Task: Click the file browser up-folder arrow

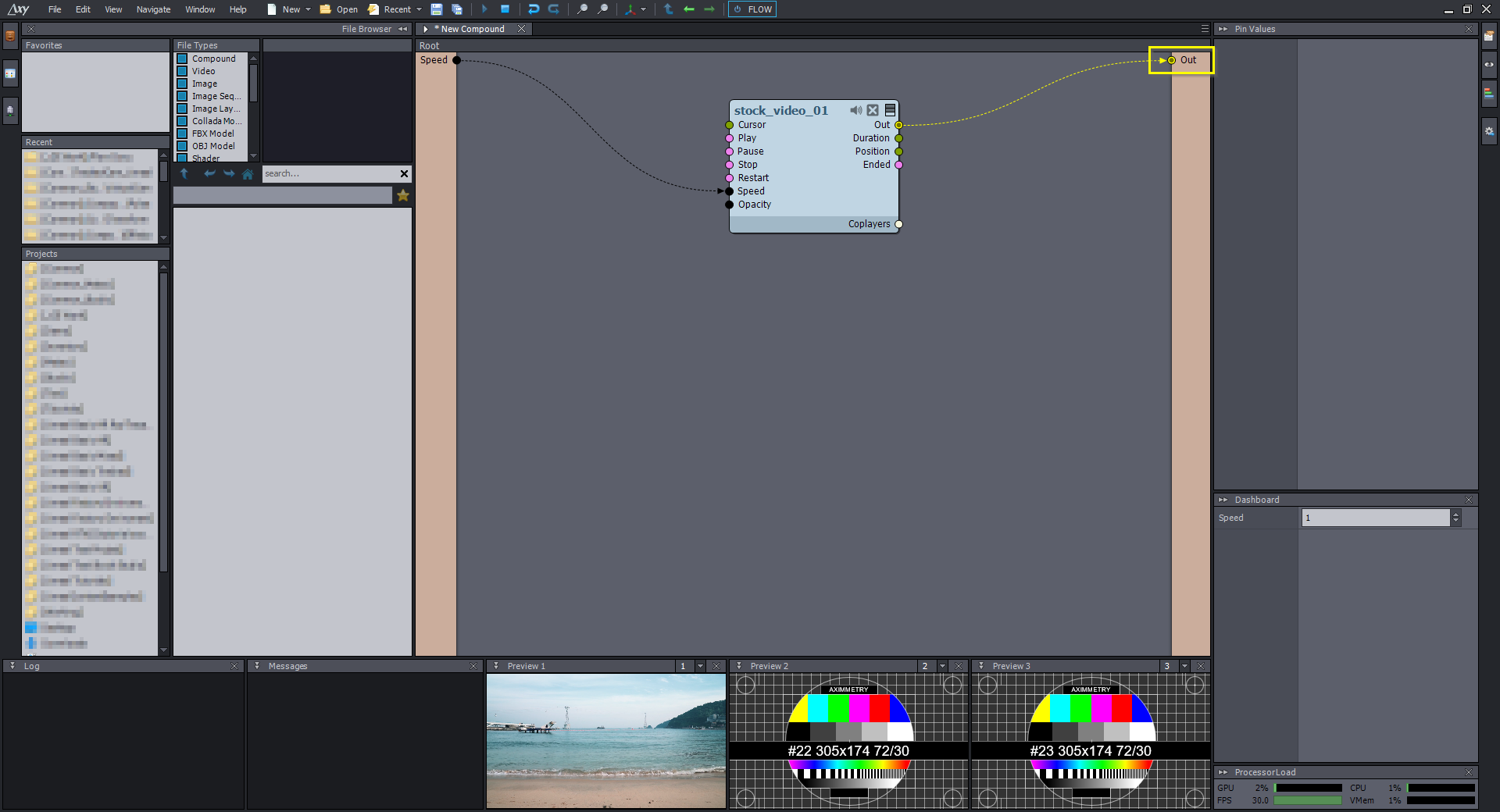Action: coord(184,173)
